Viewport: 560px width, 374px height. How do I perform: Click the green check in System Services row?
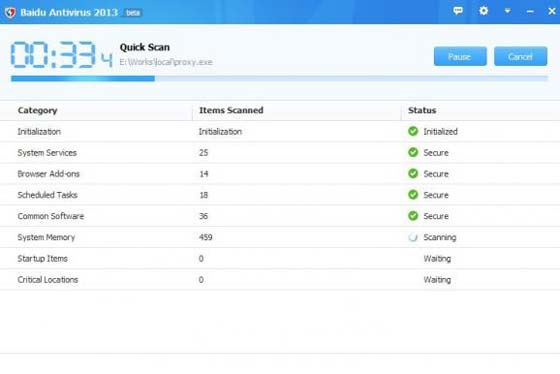click(x=413, y=152)
